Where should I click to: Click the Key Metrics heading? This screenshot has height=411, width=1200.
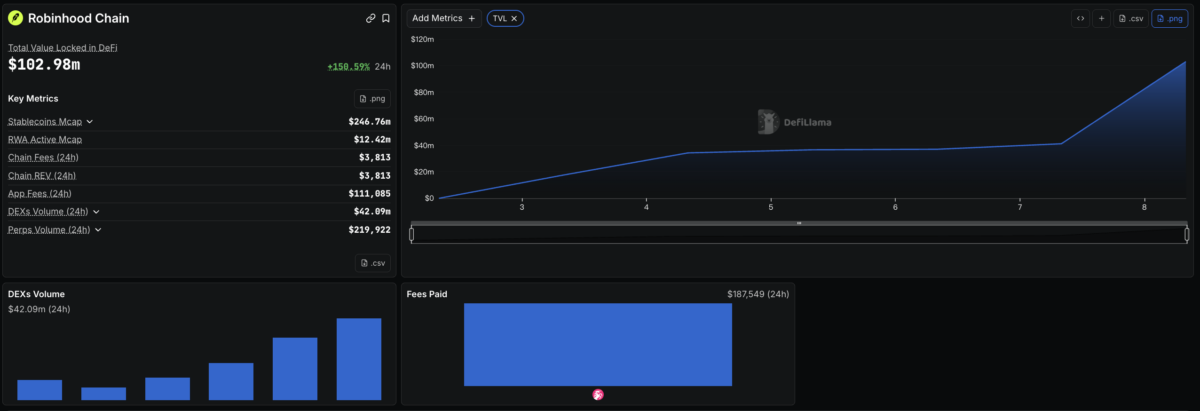click(33, 98)
